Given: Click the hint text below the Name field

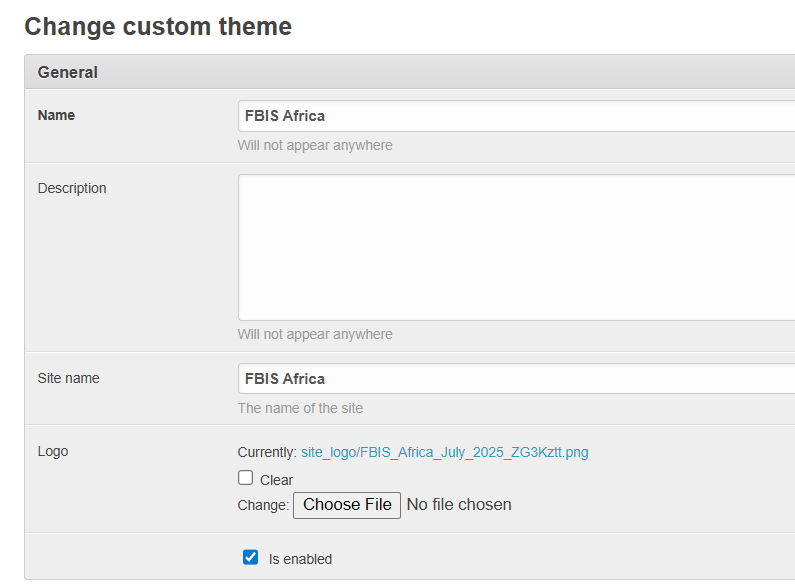Looking at the screenshot, I should [x=315, y=145].
